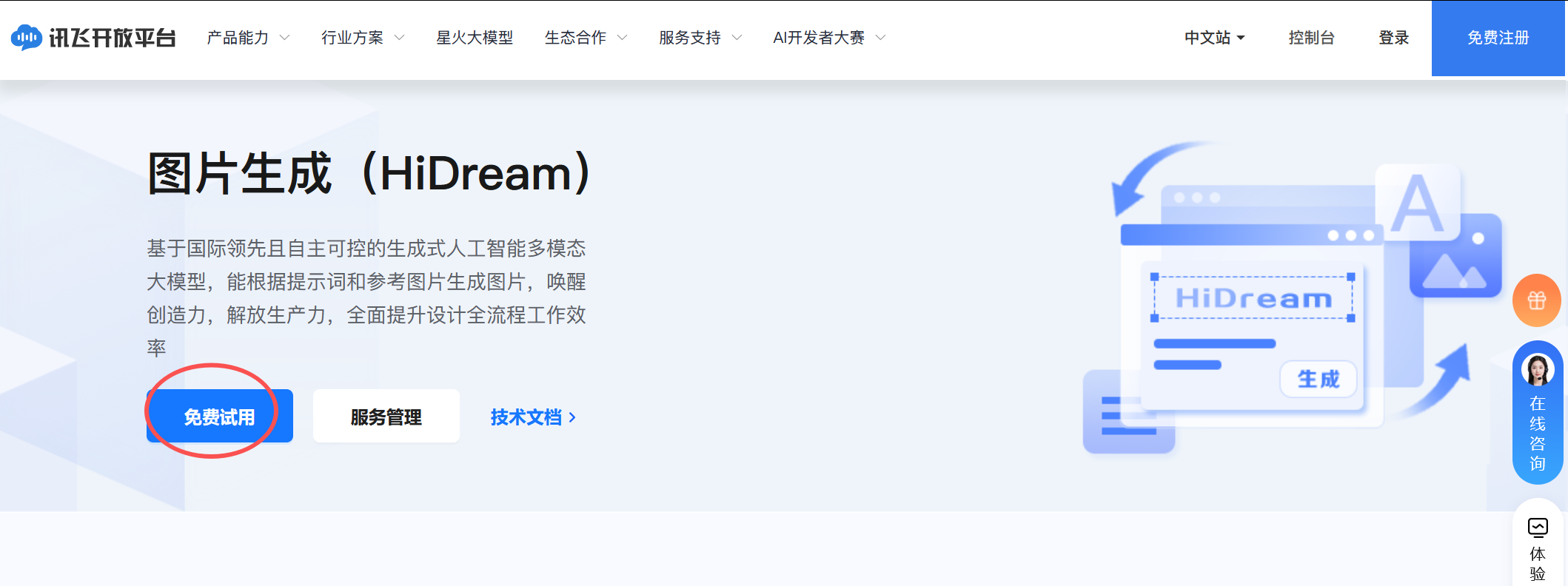Screen dimensions: 1568x586
Task: Click the 图片生成（HiDream） heading
Action: tap(370, 173)
